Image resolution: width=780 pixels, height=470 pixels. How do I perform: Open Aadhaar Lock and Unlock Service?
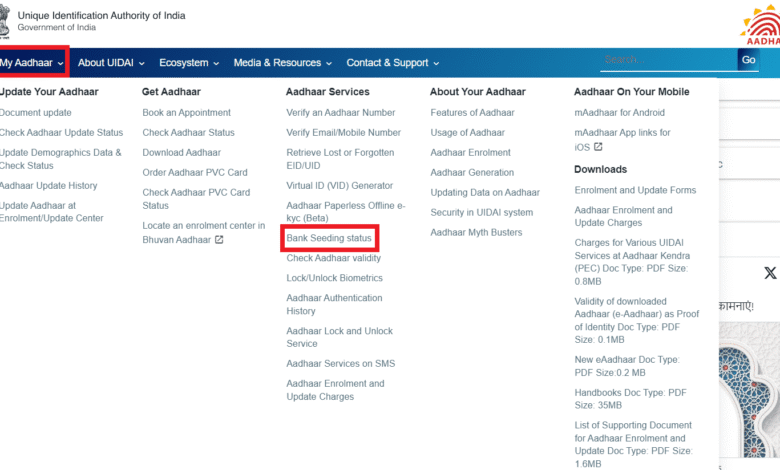[x=340, y=337]
